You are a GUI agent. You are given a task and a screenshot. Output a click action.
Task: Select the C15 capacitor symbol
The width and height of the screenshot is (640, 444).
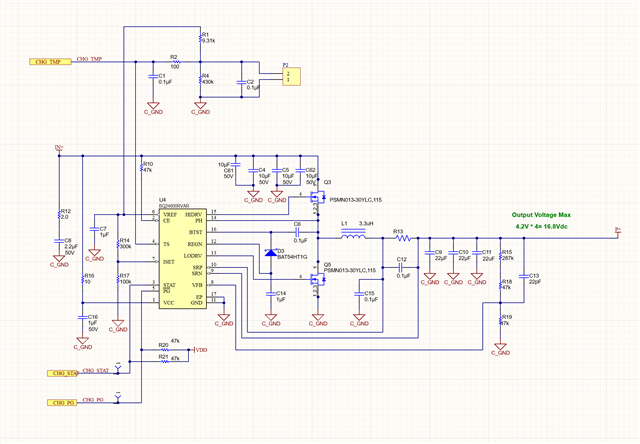click(359, 293)
